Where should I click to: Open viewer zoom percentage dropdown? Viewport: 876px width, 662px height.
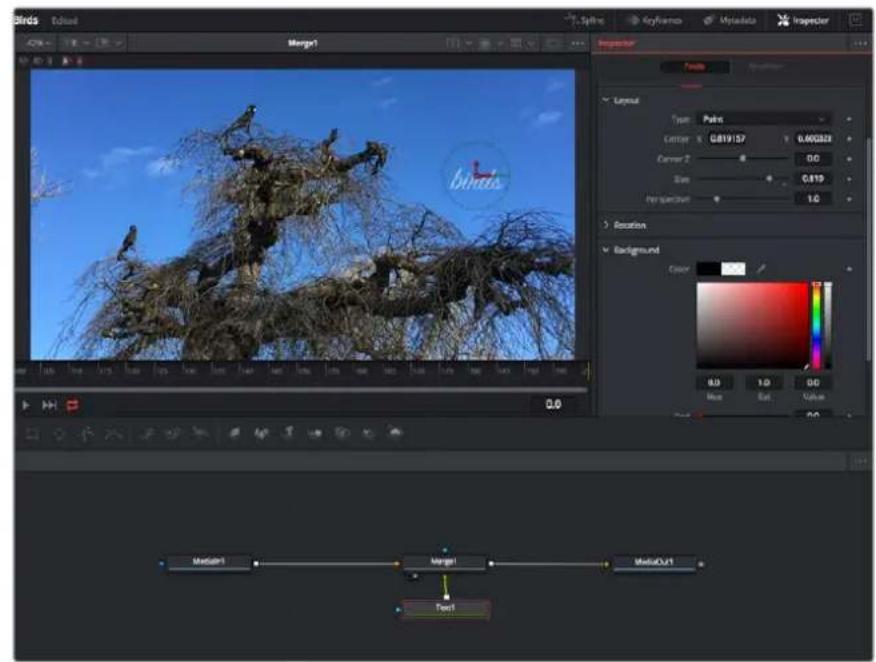pyautogui.click(x=39, y=43)
